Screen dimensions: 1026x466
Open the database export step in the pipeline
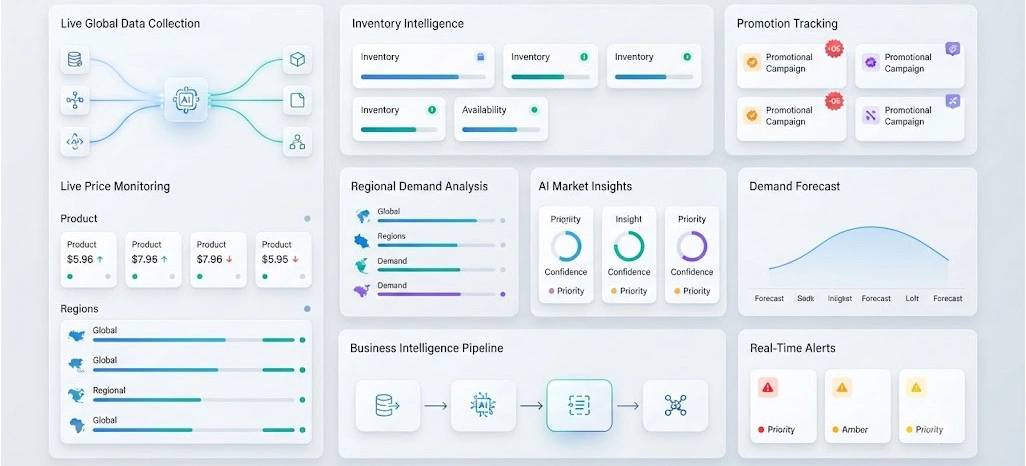pos(387,405)
